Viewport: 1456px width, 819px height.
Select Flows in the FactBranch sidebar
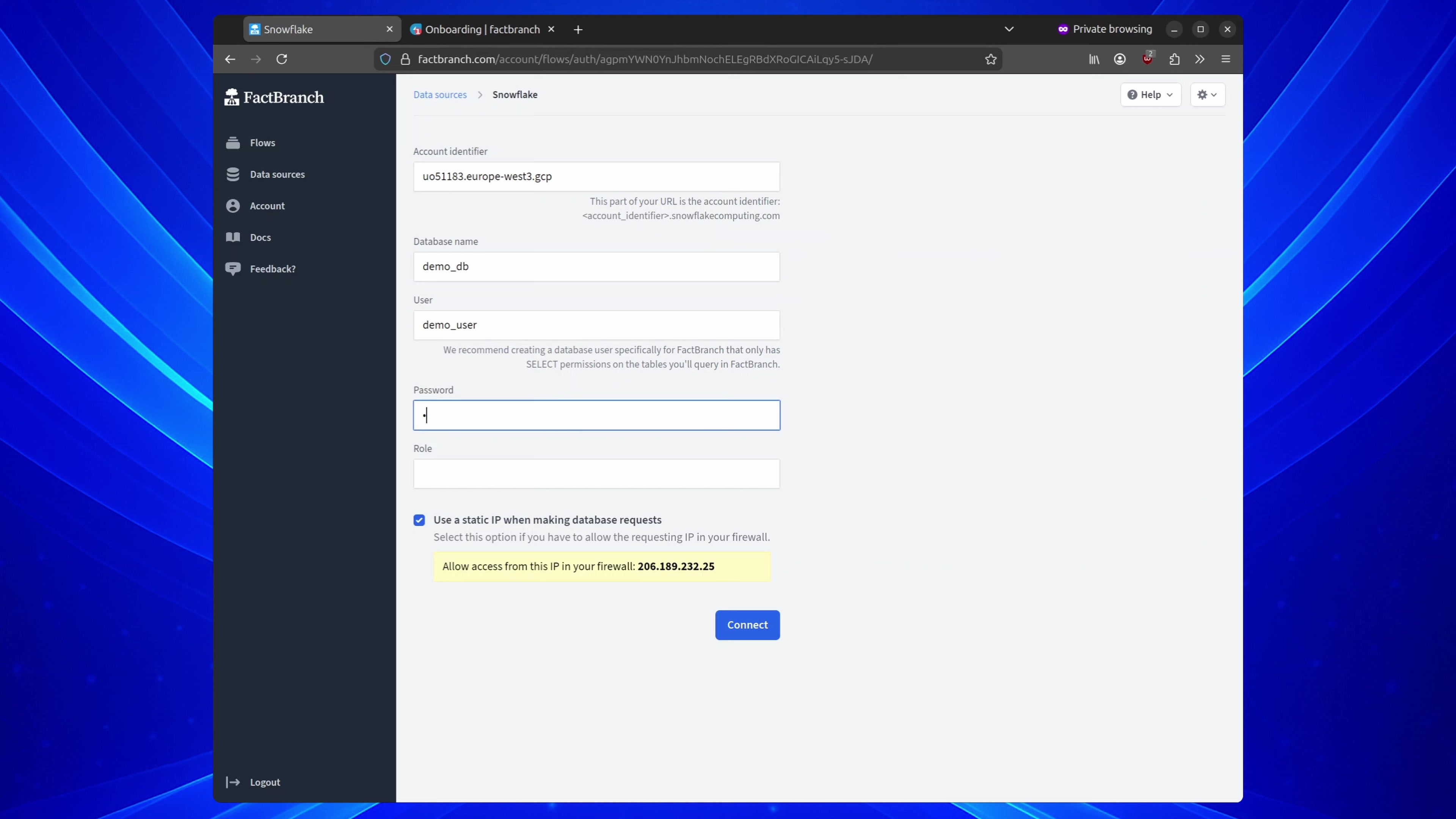tap(262, 143)
